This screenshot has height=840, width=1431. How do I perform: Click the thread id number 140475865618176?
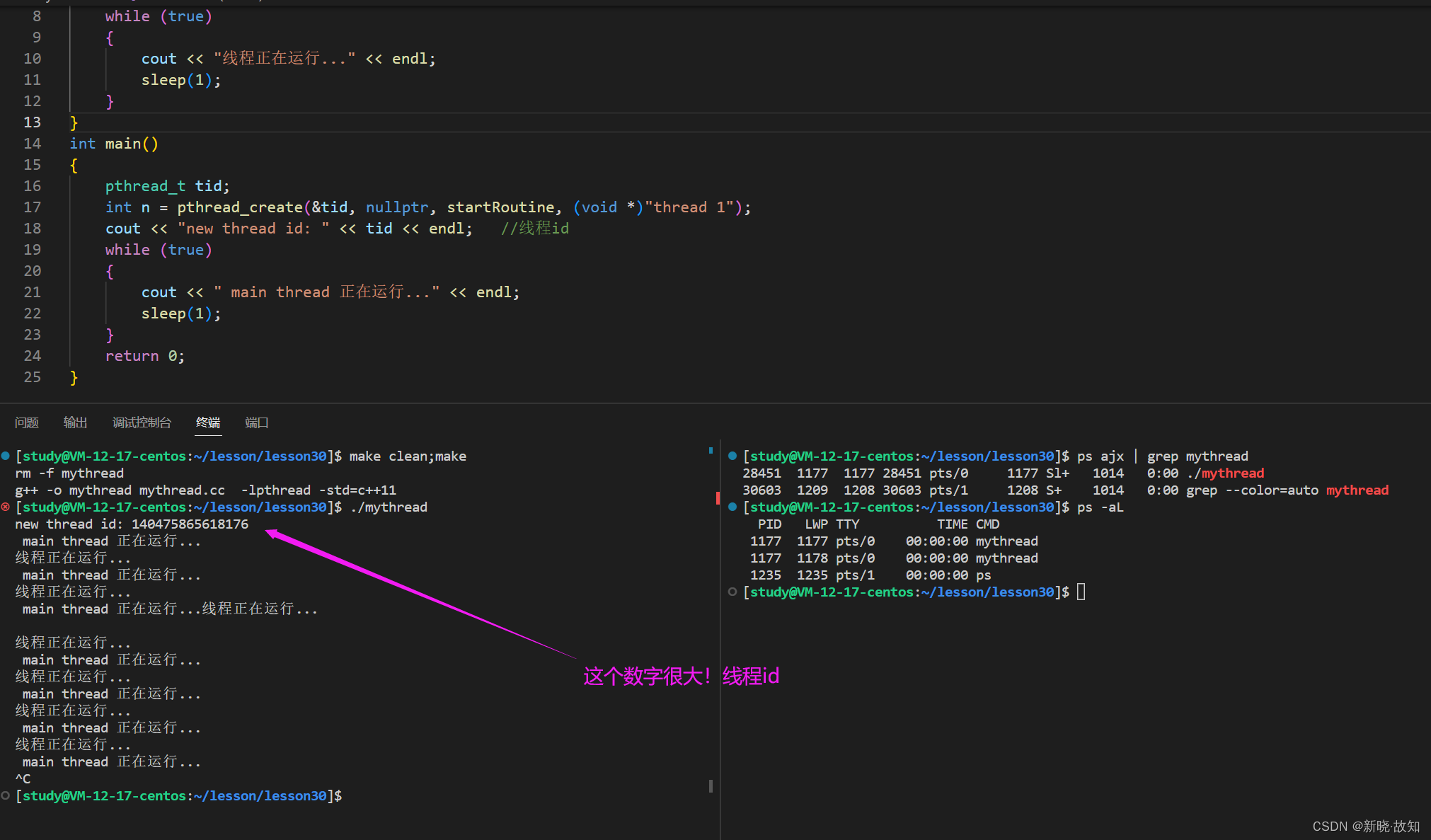coord(190,524)
